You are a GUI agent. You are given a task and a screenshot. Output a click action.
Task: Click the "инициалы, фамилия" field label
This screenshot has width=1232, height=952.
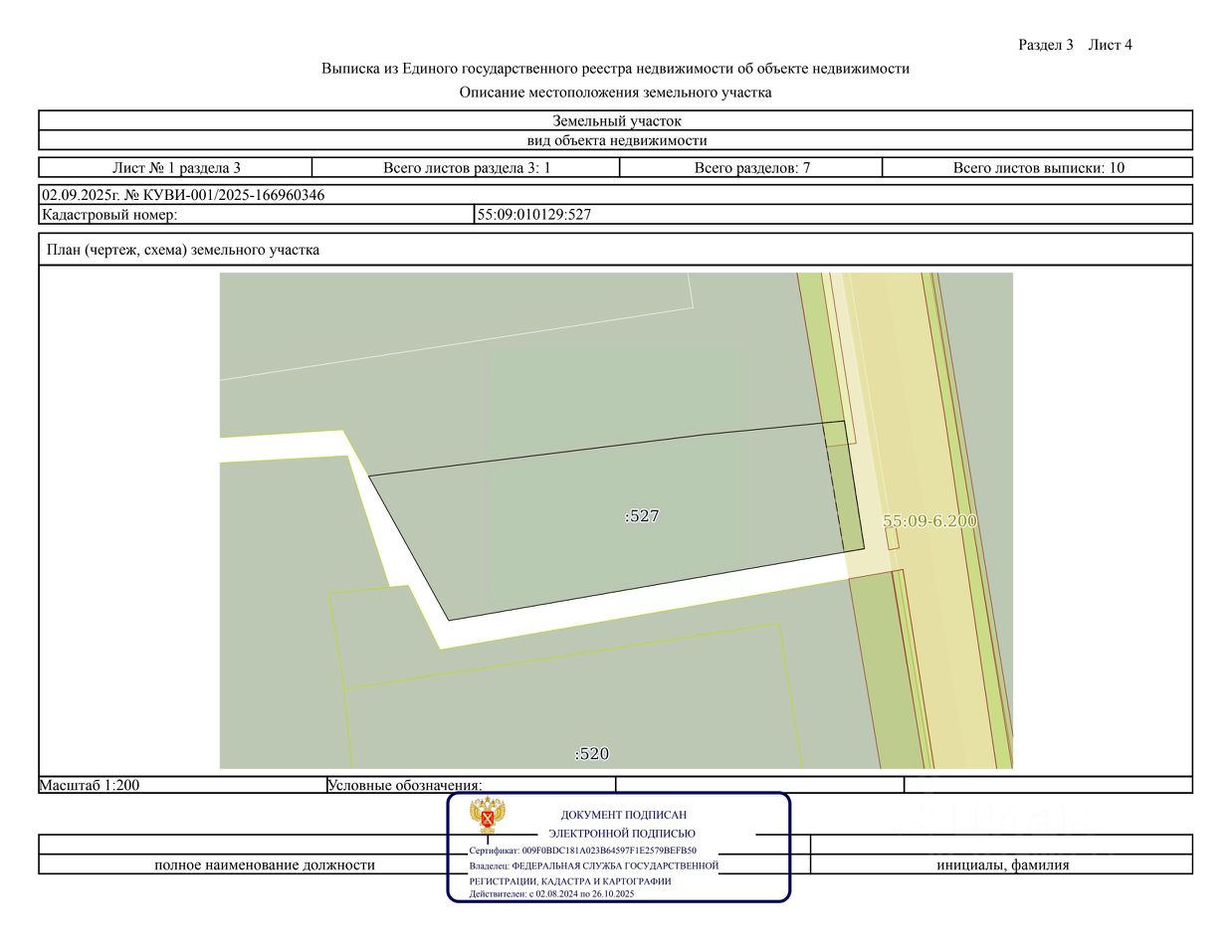pyautogui.click(x=1002, y=865)
